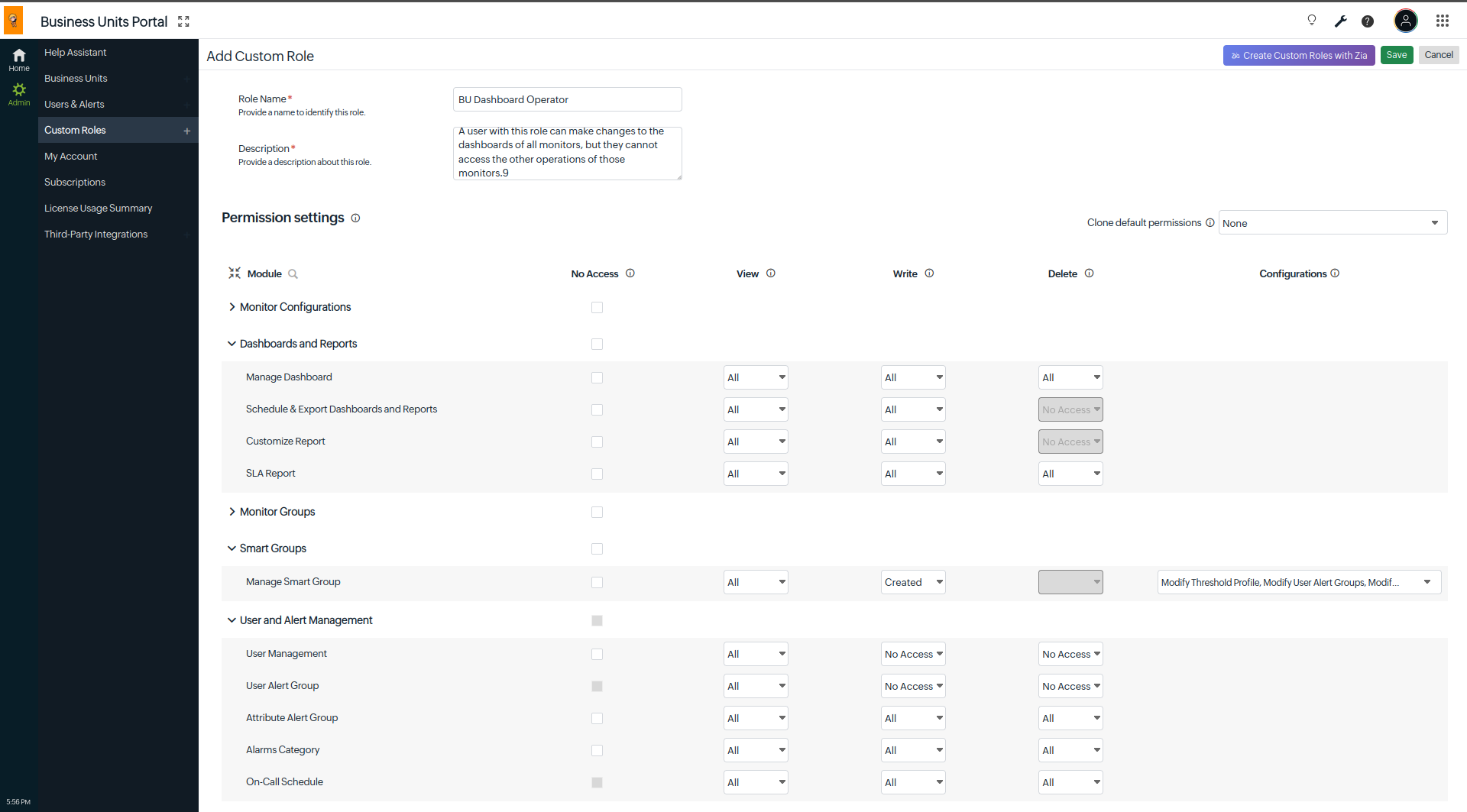Check No Access for Smart Groups
The width and height of the screenshot is (1467, 812).
597,548
